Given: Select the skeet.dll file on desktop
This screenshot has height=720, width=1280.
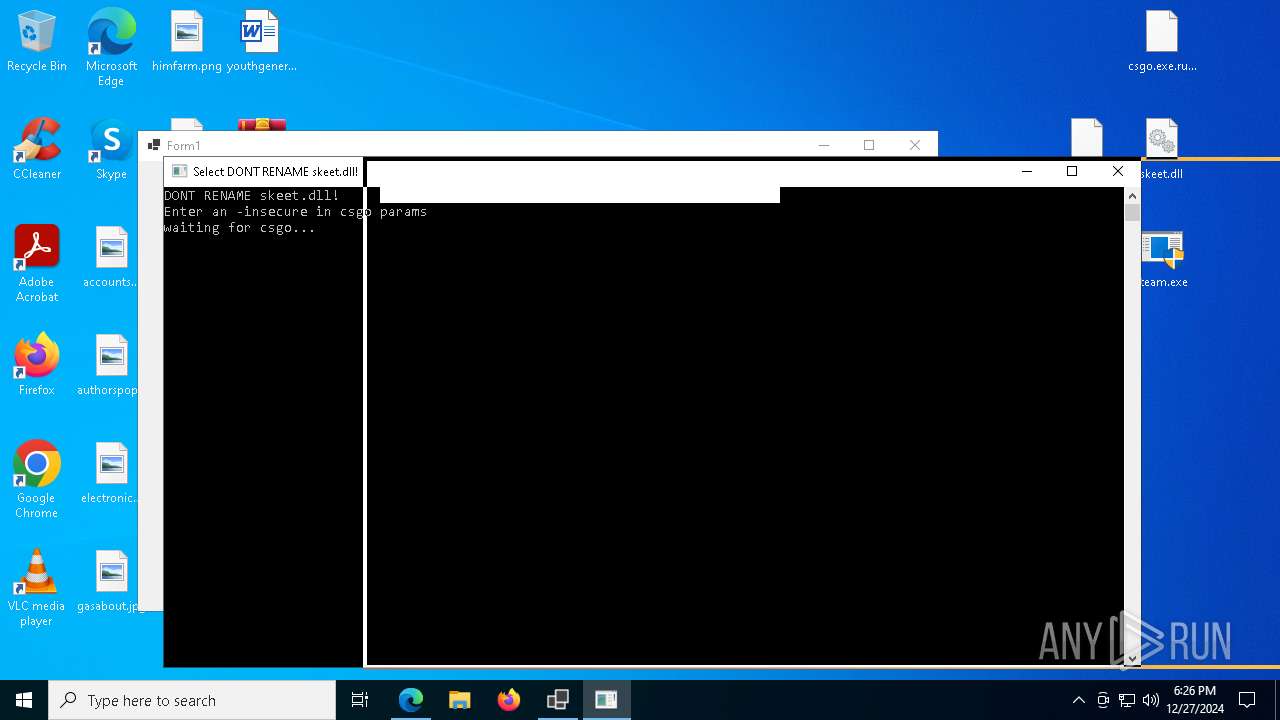Looking at the screenshot, I should tap(1162, 149).
